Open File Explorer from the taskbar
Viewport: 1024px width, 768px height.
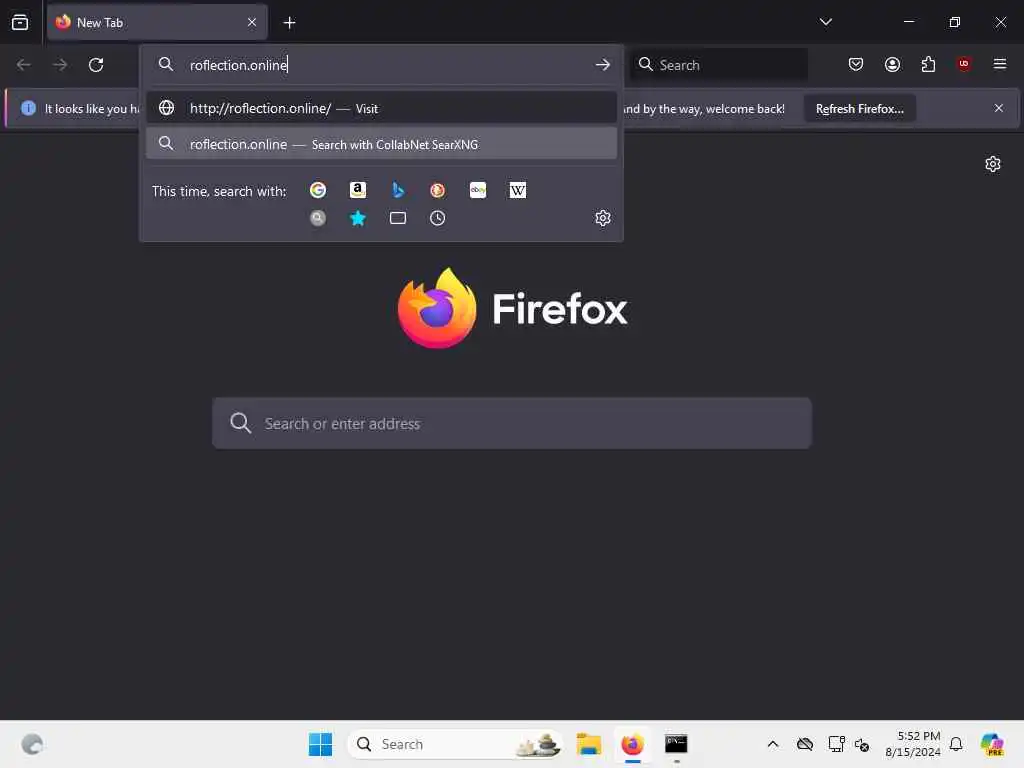[588, 744]
